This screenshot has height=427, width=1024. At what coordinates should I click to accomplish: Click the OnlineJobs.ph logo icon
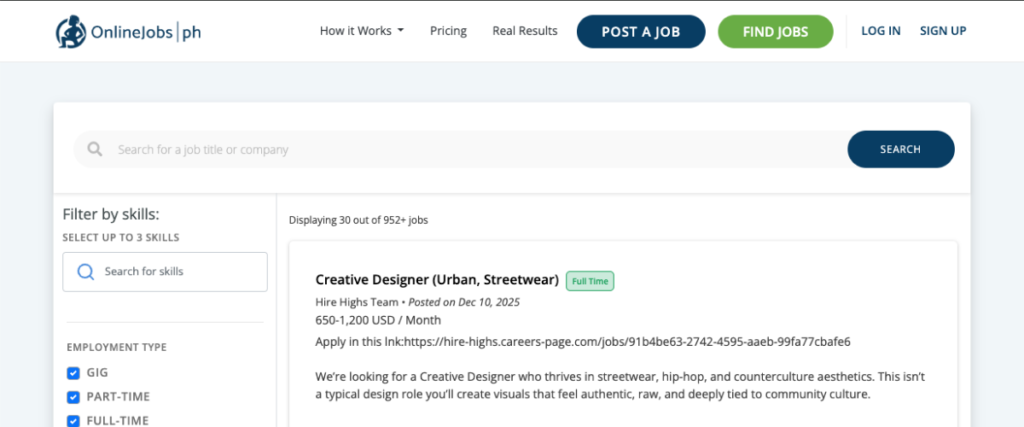tap(71, 31)
